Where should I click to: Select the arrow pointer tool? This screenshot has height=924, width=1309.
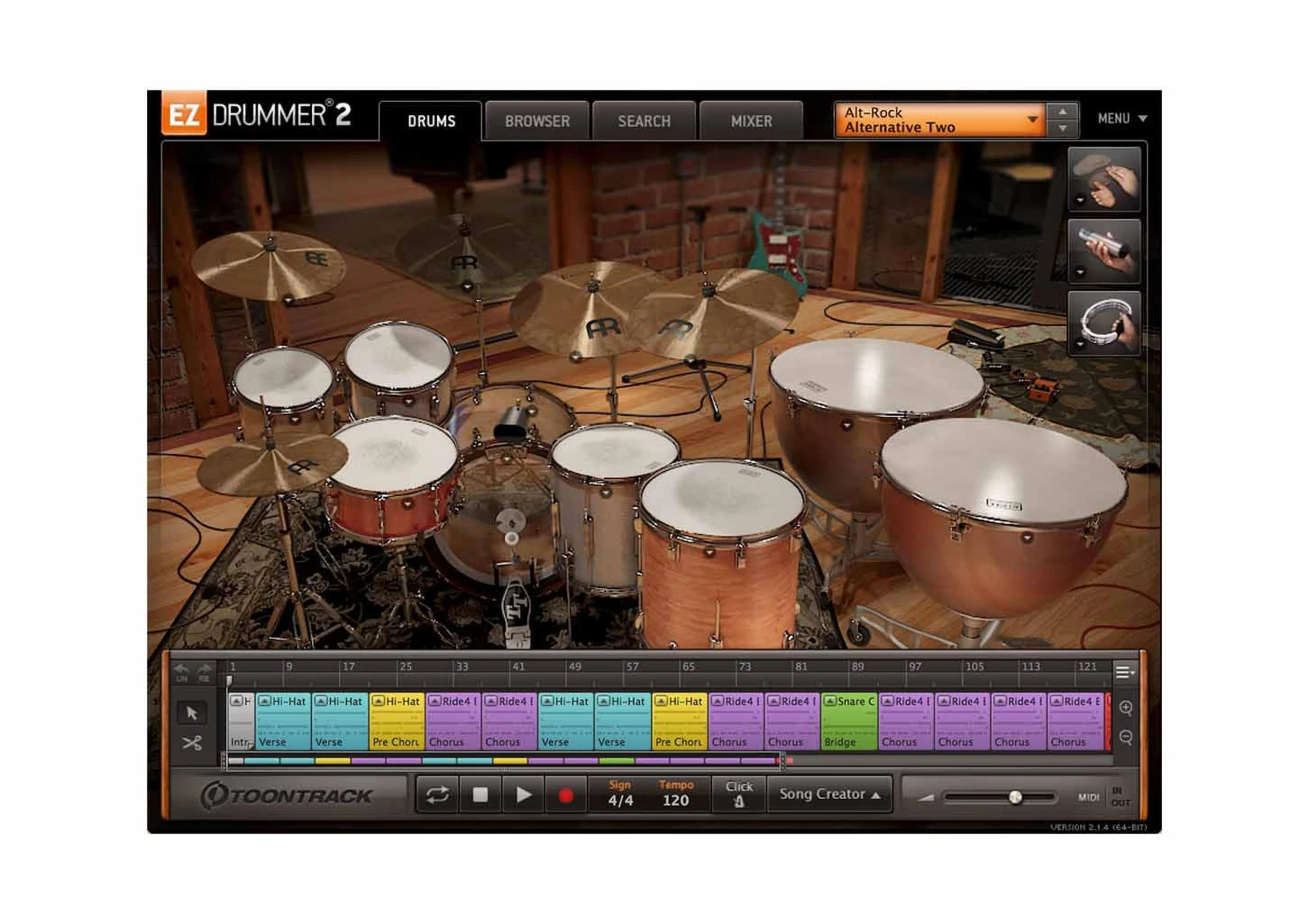(x=192, y=713)
